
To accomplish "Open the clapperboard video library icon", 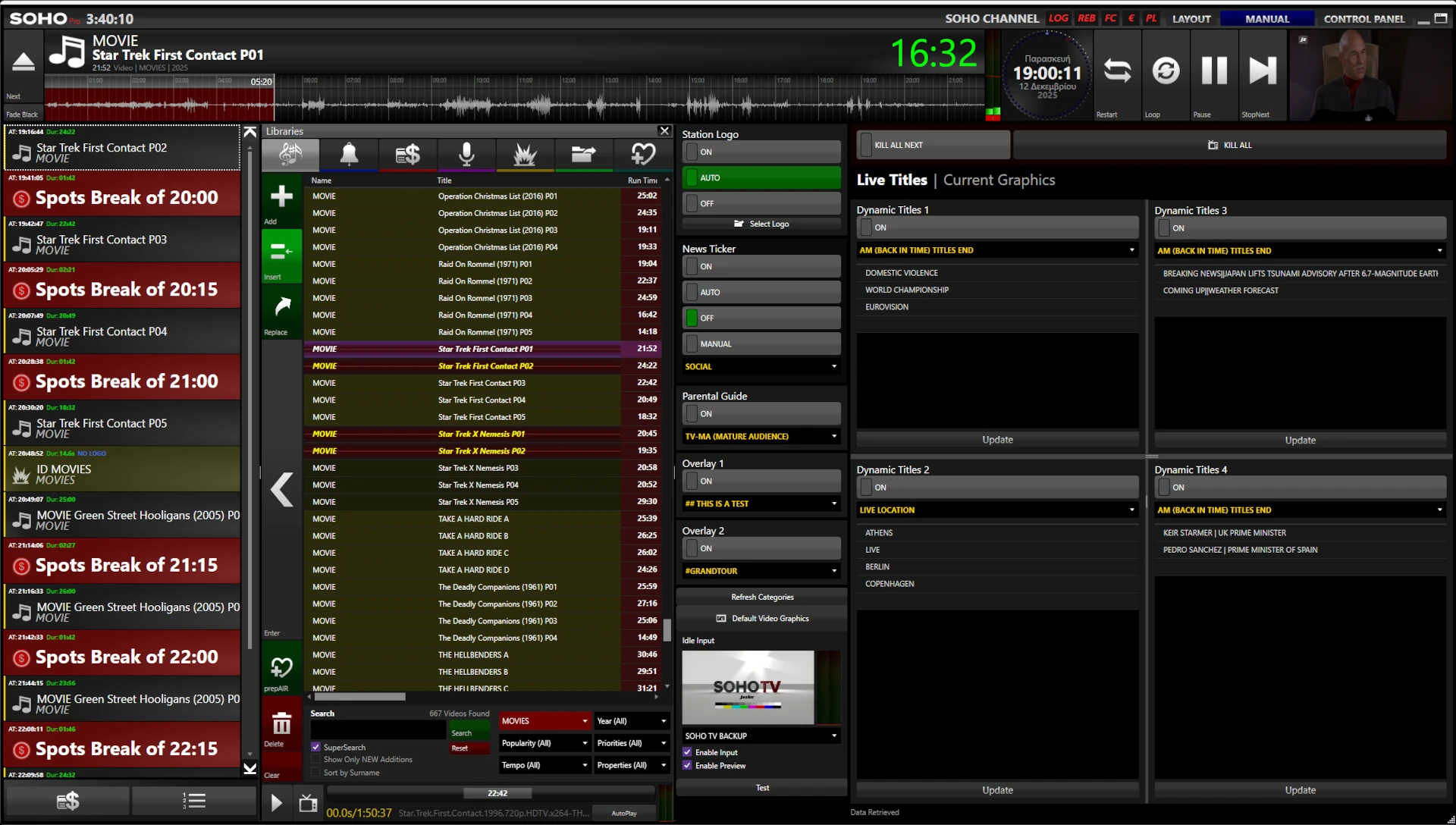I will (x=583, y=155).
